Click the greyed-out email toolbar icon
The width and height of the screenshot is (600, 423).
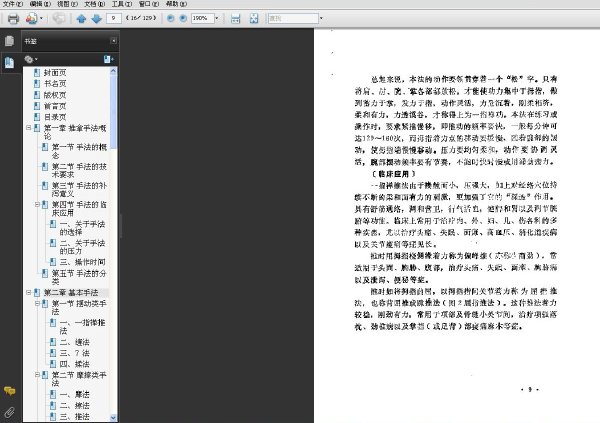[59, 18]
